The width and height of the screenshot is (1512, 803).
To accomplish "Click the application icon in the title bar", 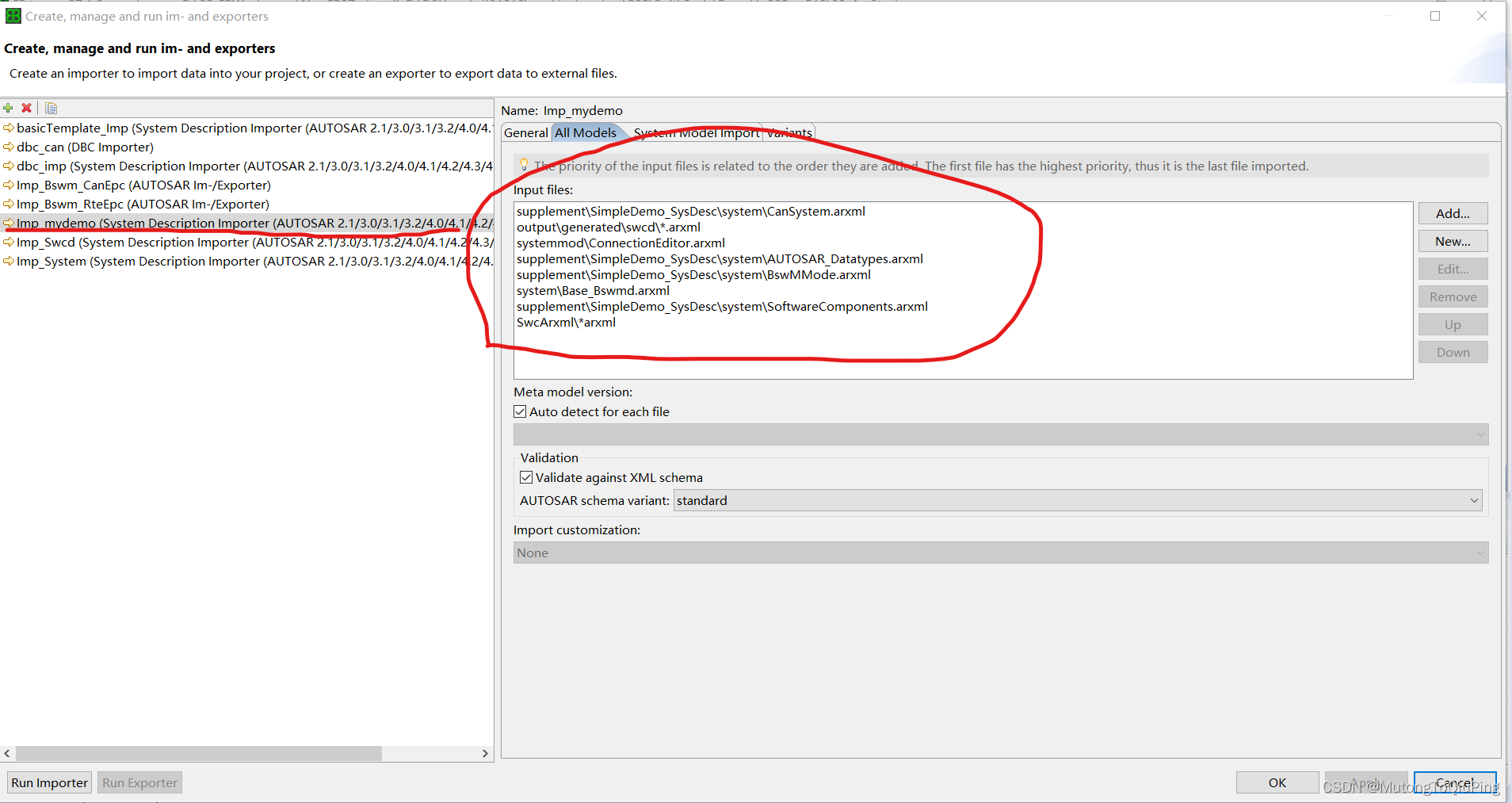I will (13, 15).
